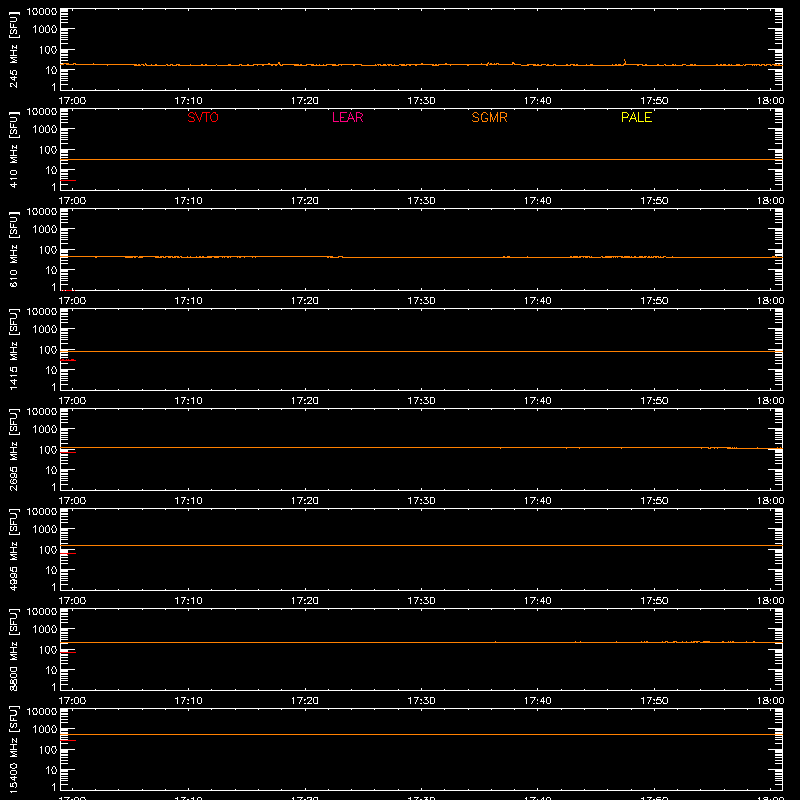Click the 1000 tick value on the 4995 MHz axis

[45, 529]
